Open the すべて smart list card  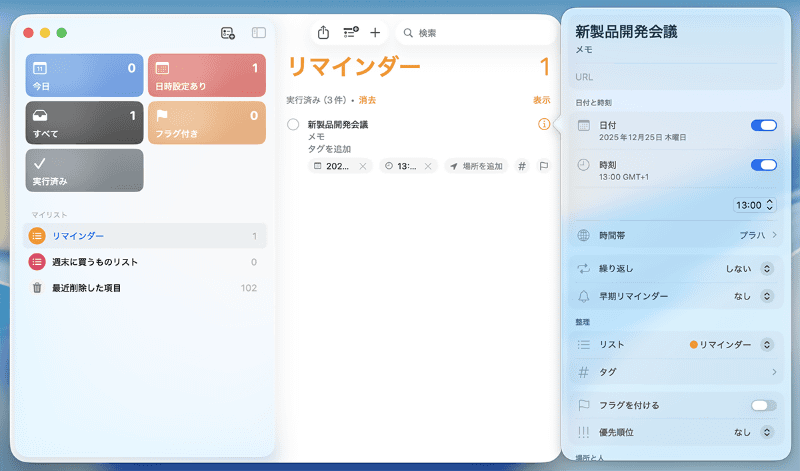pyautogui.click(x=85, y=123)
